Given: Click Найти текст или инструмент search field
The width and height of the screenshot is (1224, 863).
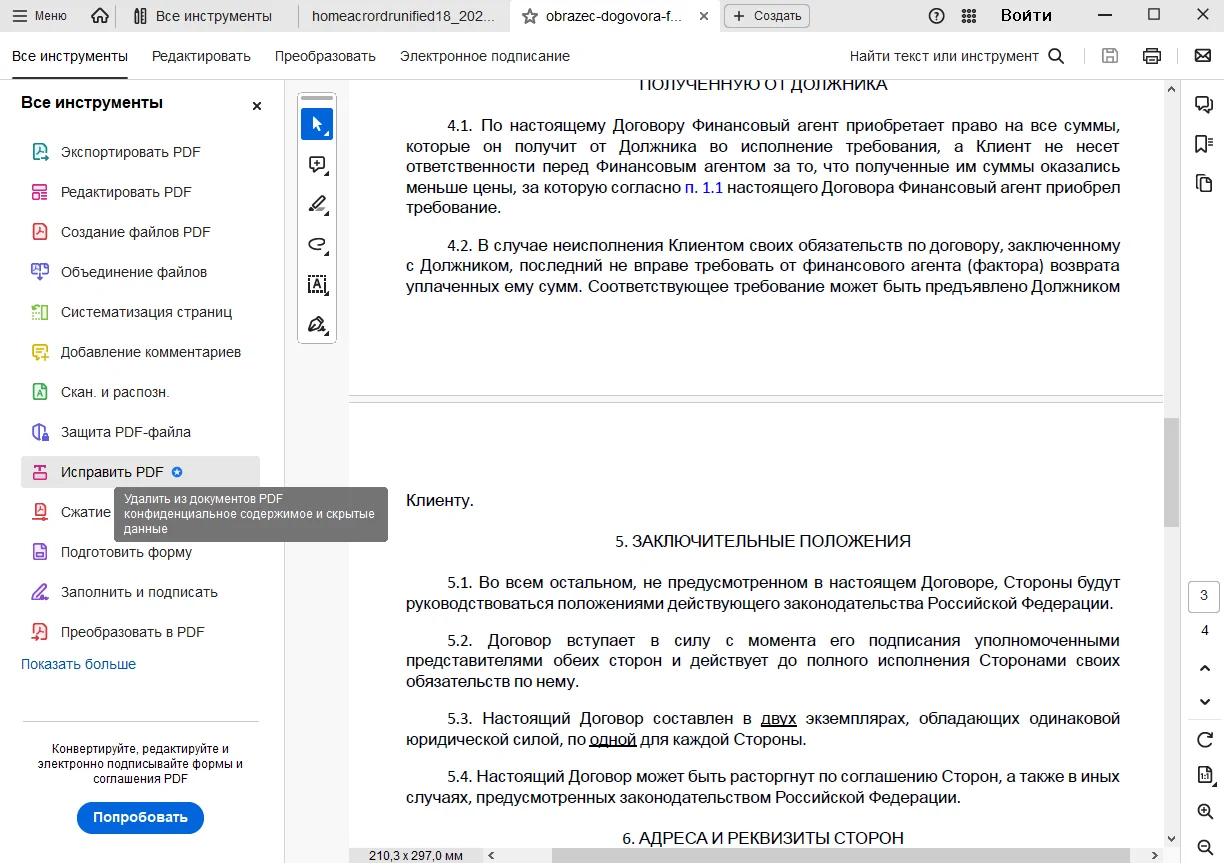Looking at the screenshot, I should (955, 56).
